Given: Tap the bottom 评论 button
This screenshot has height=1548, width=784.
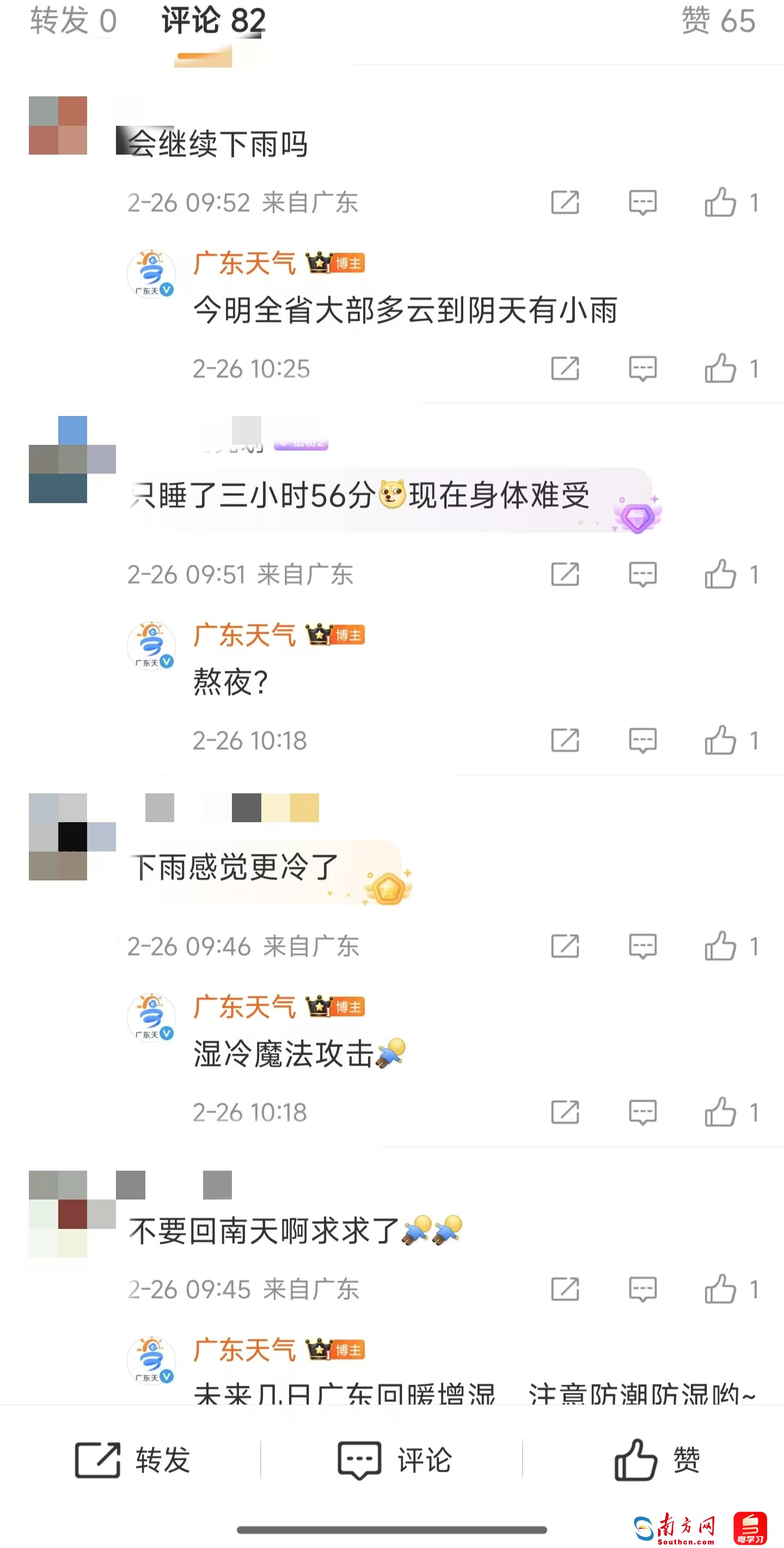Looking at the screenshot, I should pyautogui.click(x=394, y=1460).
